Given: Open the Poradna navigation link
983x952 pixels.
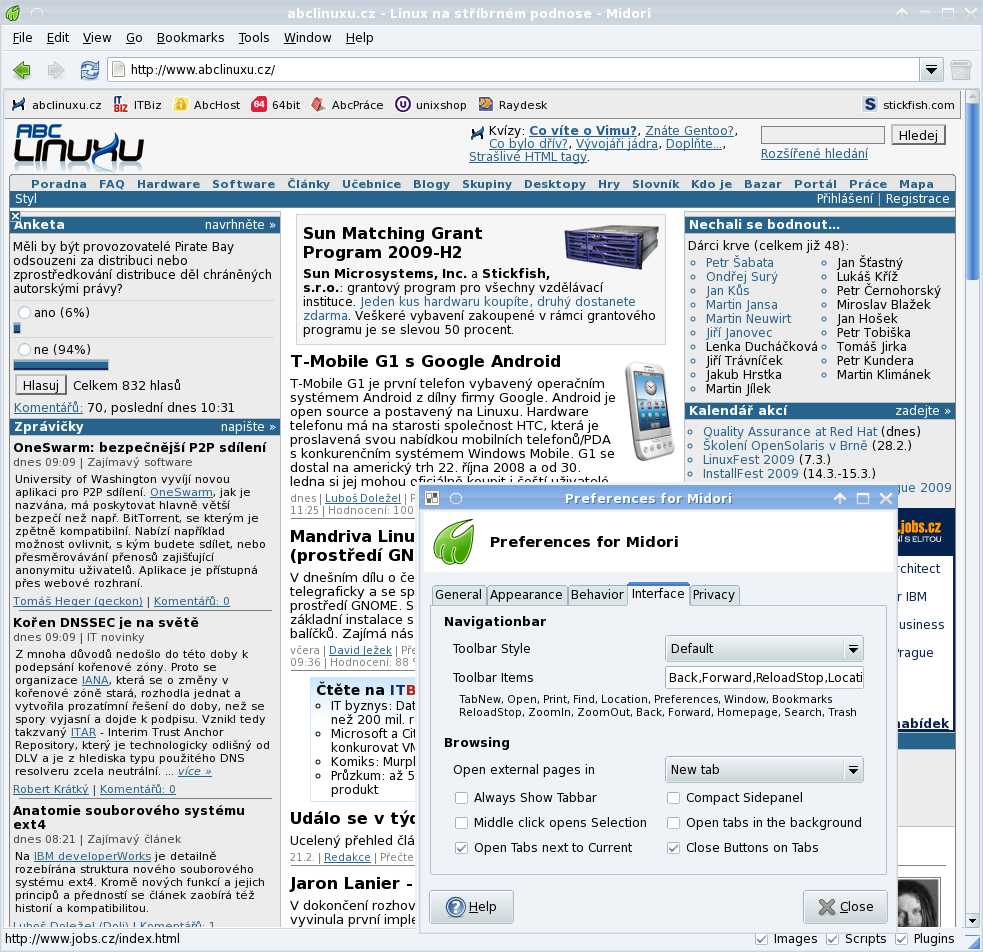Looking at the screenshot, I should pos(59,184).
